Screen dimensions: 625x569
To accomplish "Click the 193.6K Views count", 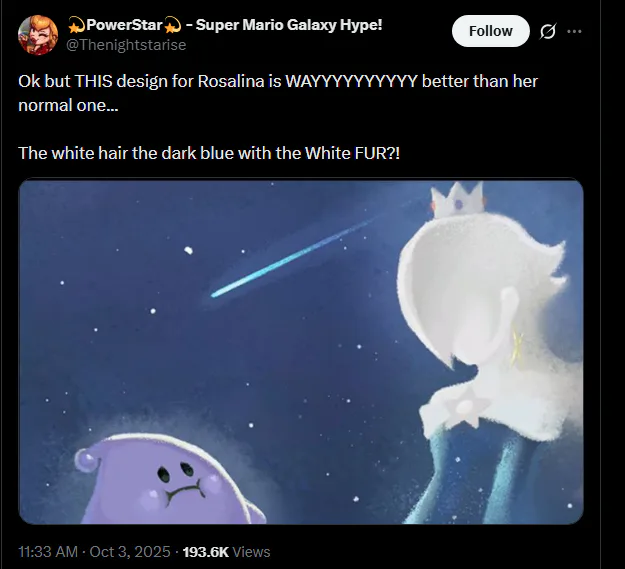I will tap(226, 551).
